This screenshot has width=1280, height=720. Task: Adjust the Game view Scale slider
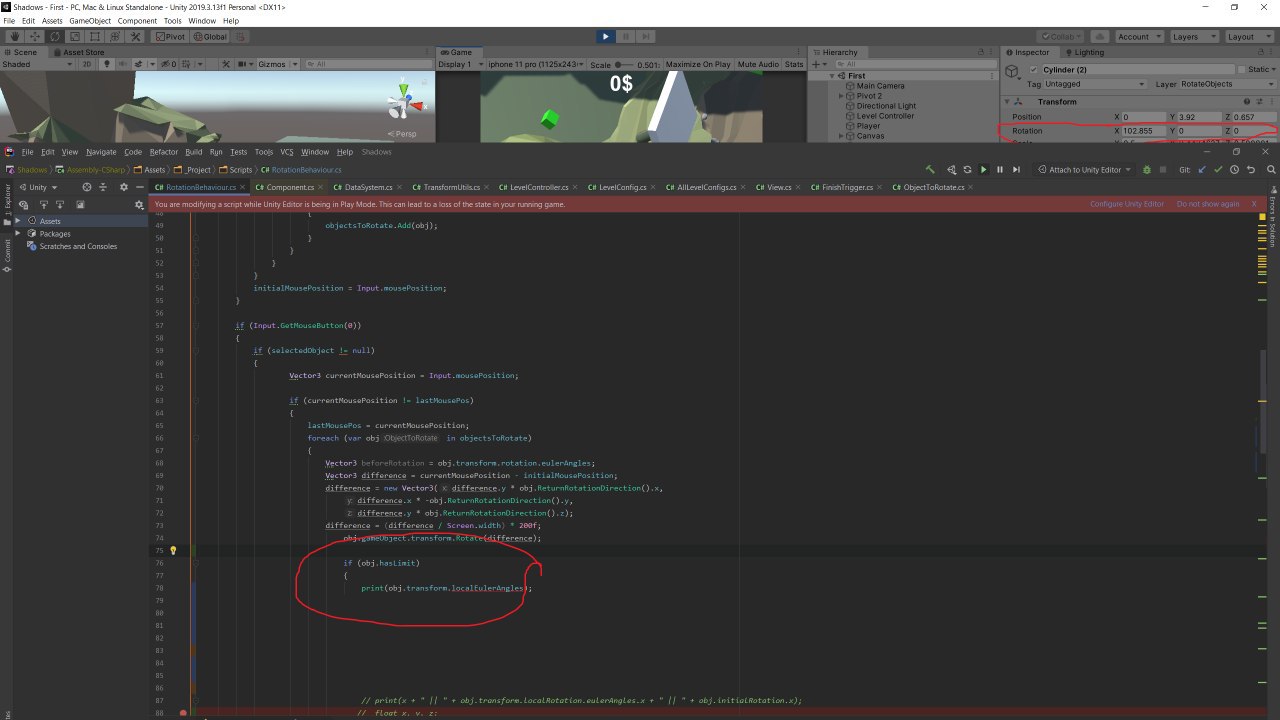pyautogui.click(x=627, y=64)
